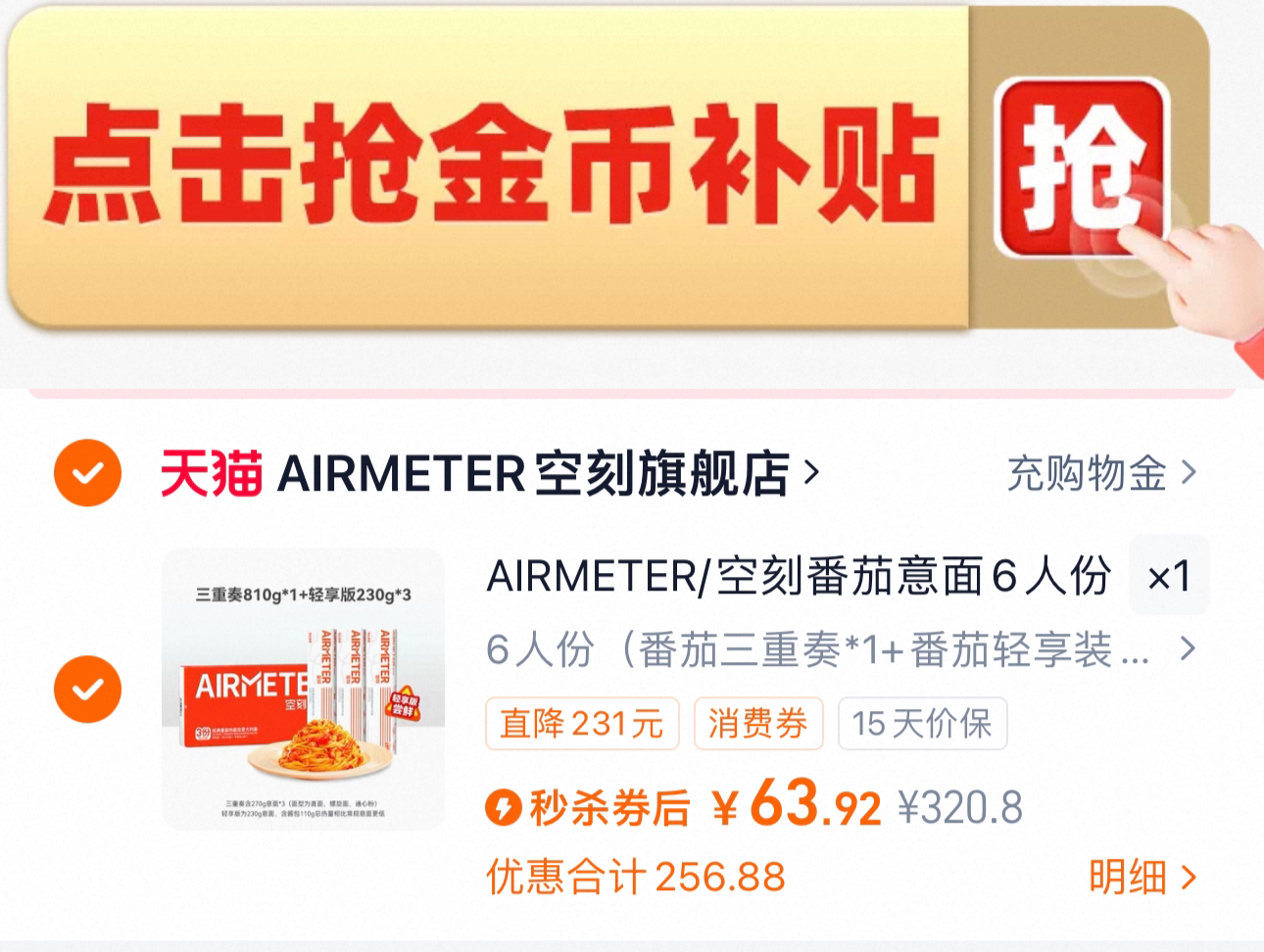Image resolution: width=1264 pixels, height=952 pixels.
Task: Open 充购物金 top-up link
Action: [1087, 474]
